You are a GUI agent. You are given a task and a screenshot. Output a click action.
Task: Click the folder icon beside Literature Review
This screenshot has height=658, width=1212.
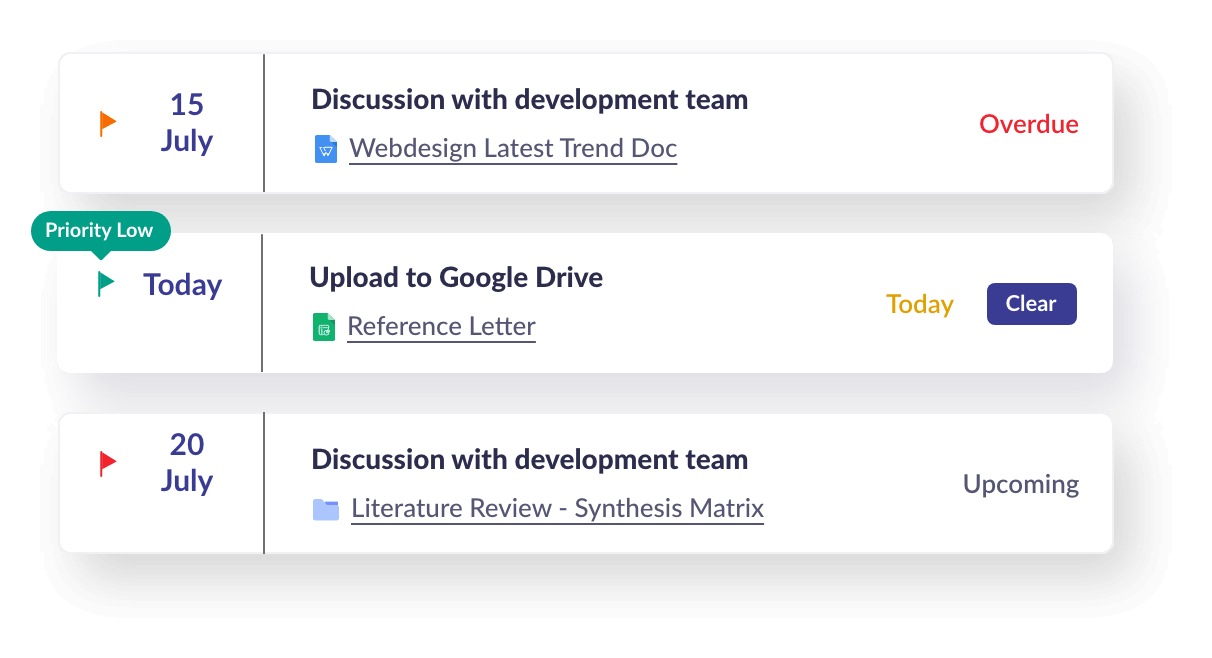pos(326,510)
